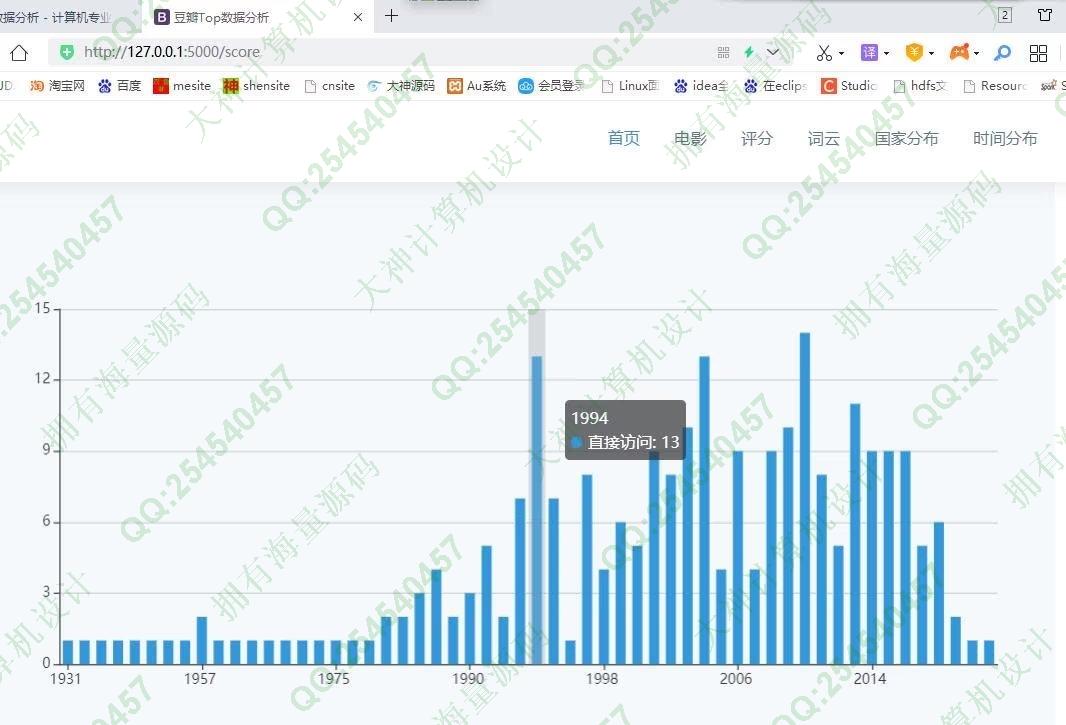Open the translate dropdown arrow
Viewport: 1066px width, 725px height.
[887, 53]
